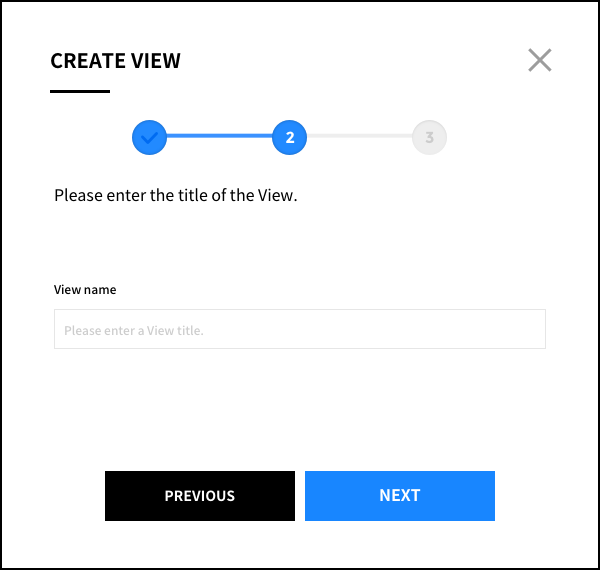Image resolution: width=600 pixels, height=570 pixels.
Task: Click the View name input field
Action: click(x=300, y=329)
